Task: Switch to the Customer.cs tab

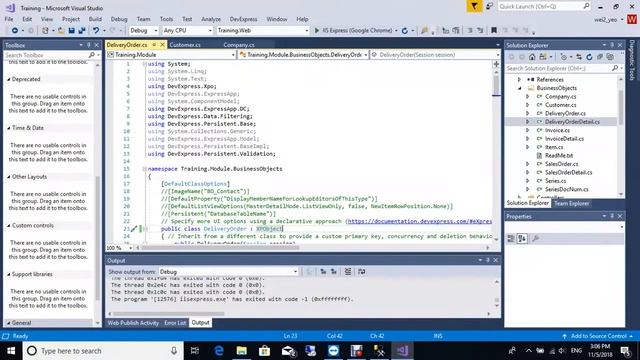Action: (185, 45)
